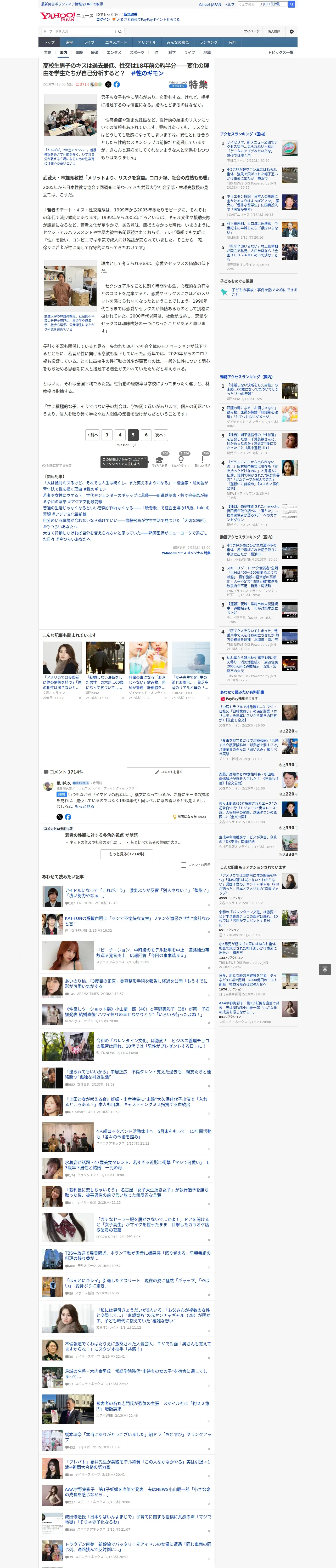Viewport: 336px width, 1568px height.
Task: Open article page 3
Action: [x=107, y=435]
